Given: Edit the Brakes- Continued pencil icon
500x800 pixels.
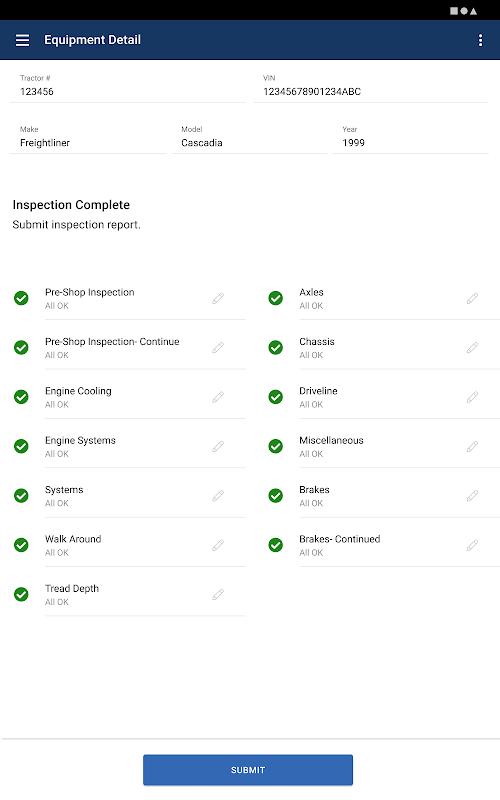Looking at the screenshot, I should [x=472, y=545].
